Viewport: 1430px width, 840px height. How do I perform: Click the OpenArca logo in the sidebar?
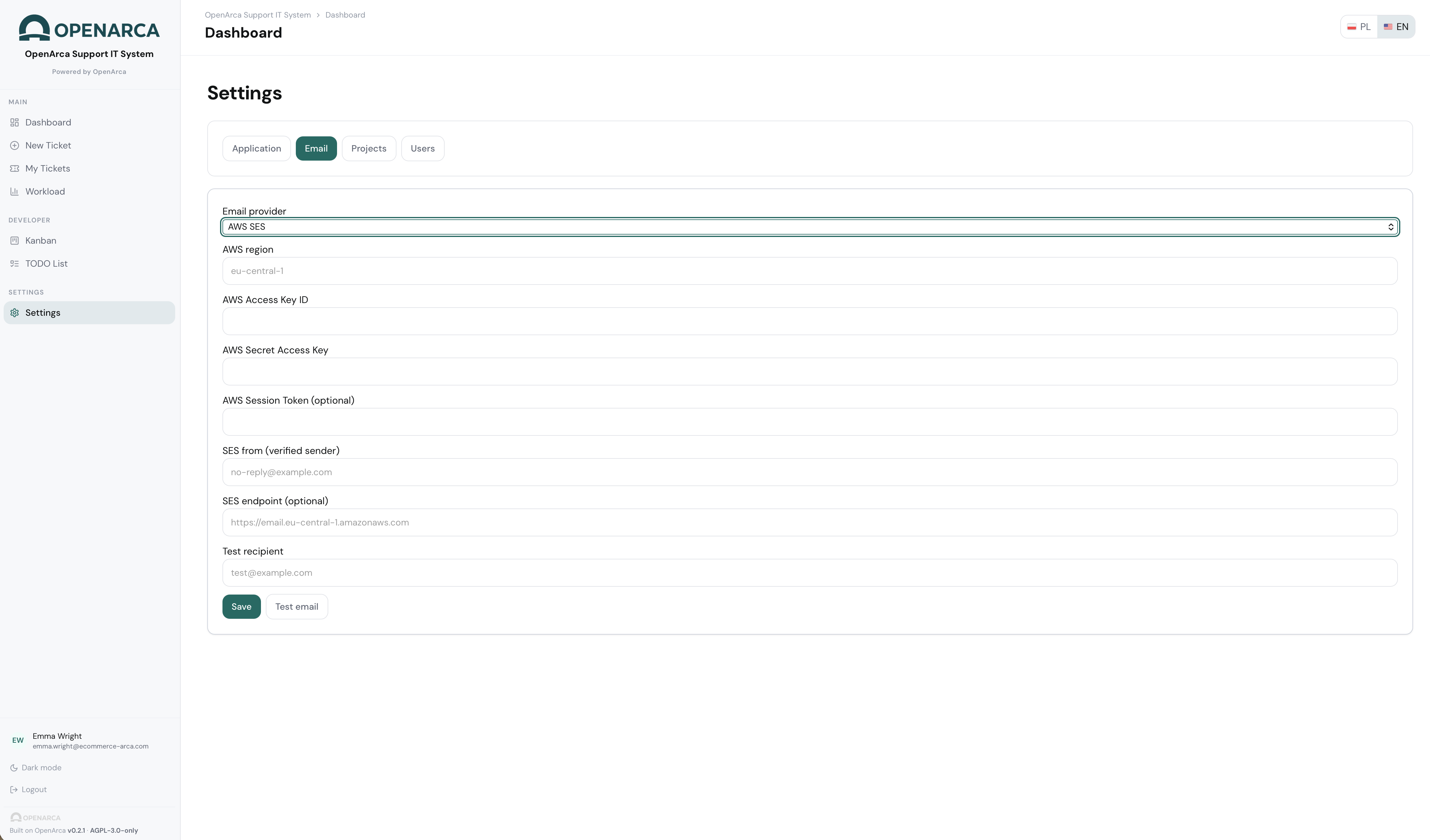pyautogui.click(x=89, y=27)
